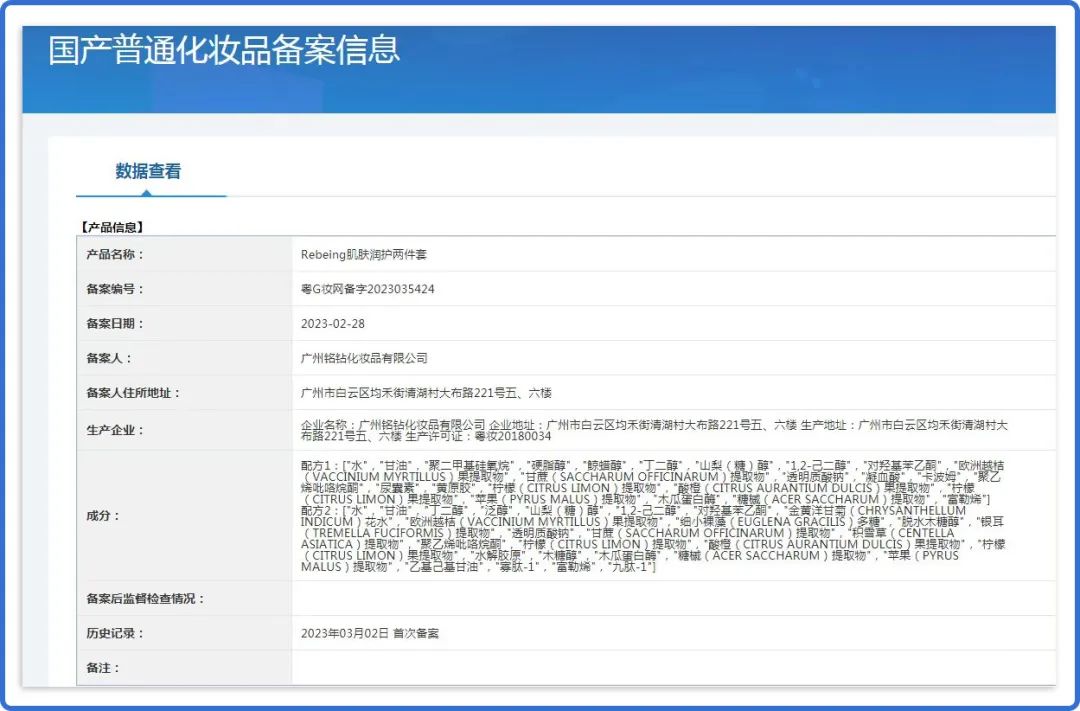Viewport: 1080px width, 711px height.
Task: Select the 2023年03月02日 首次备案 history entry
Action: [370, 633]
